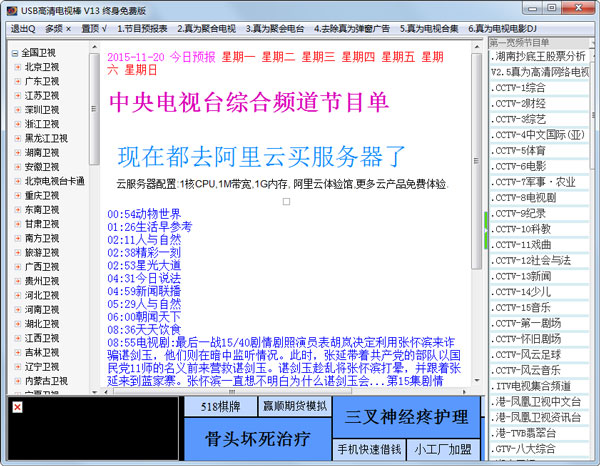
Task: Select 内蒙古卫视 channel in tree
Action: point(46,381)
